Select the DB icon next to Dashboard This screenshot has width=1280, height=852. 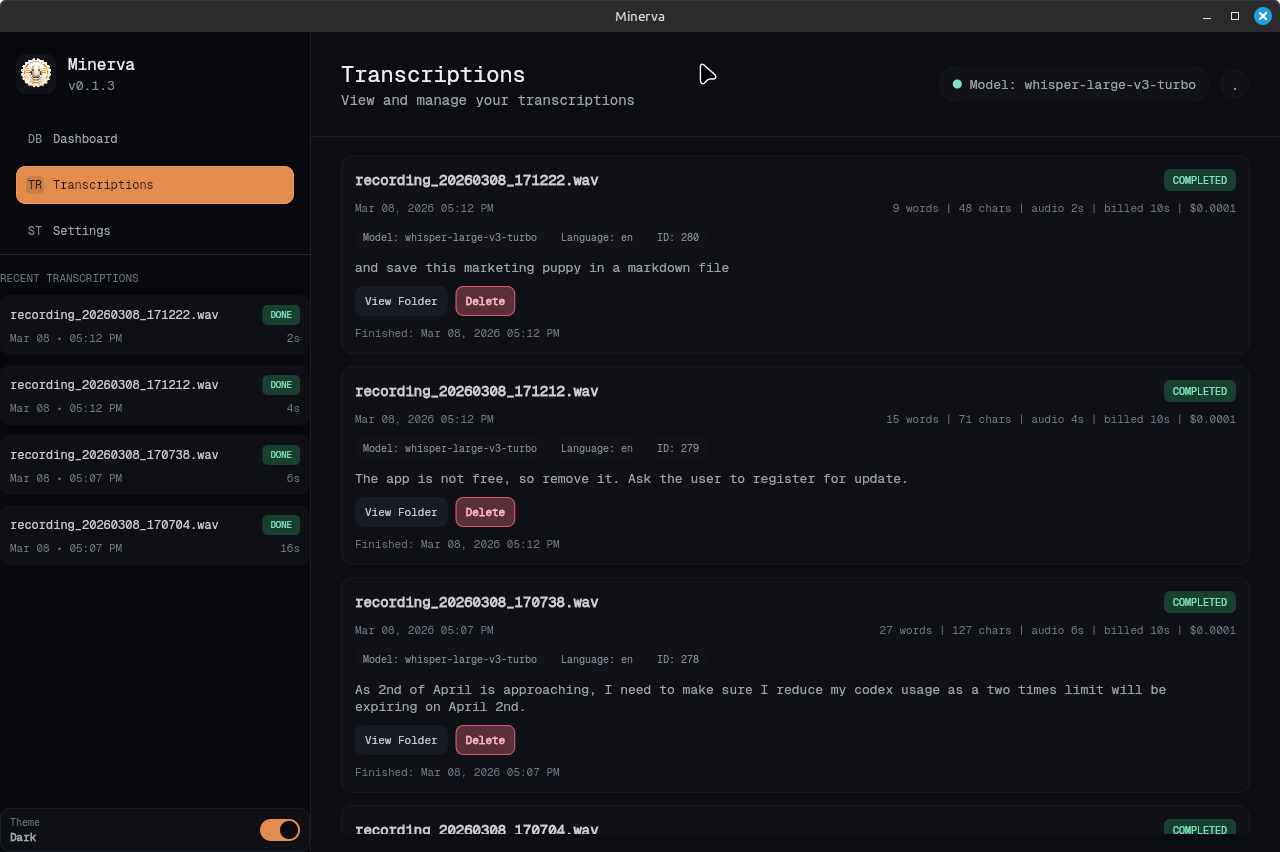(x=34, y=139)
